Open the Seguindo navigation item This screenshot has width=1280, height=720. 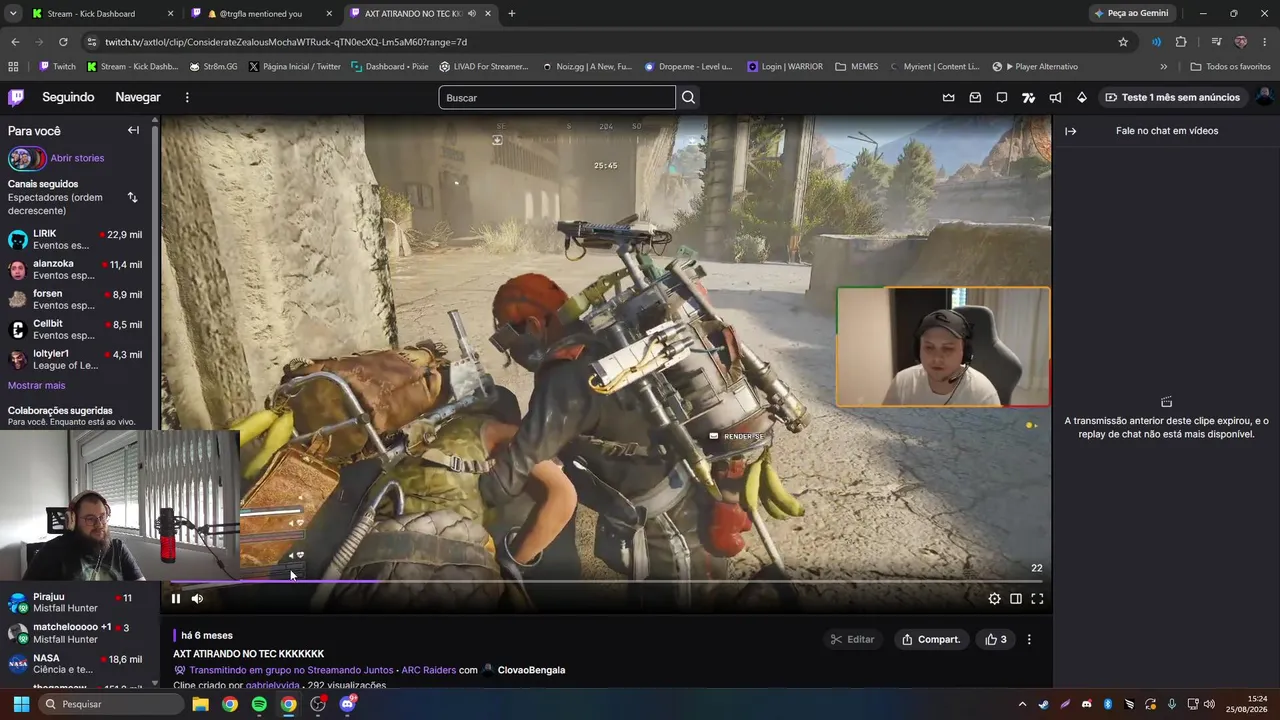click(x=68, y=97)
